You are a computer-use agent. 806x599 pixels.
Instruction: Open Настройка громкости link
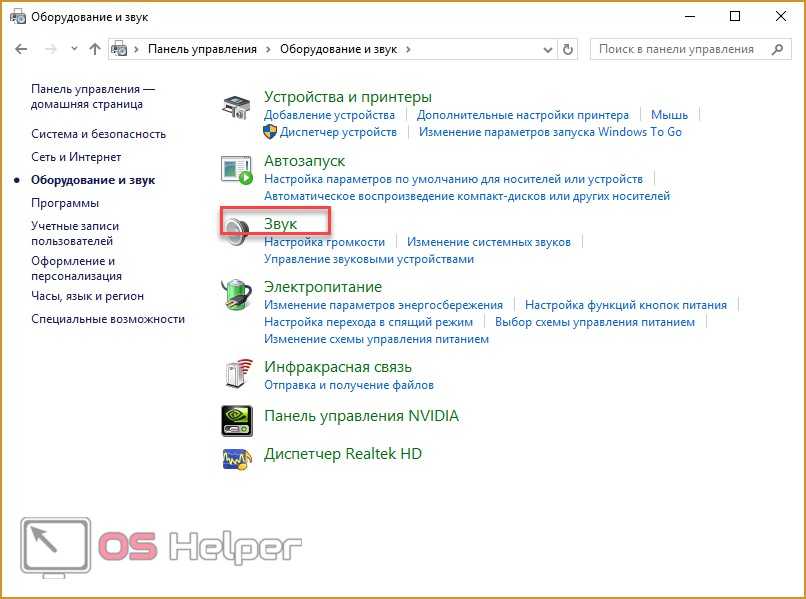click(x=324, y=242)
